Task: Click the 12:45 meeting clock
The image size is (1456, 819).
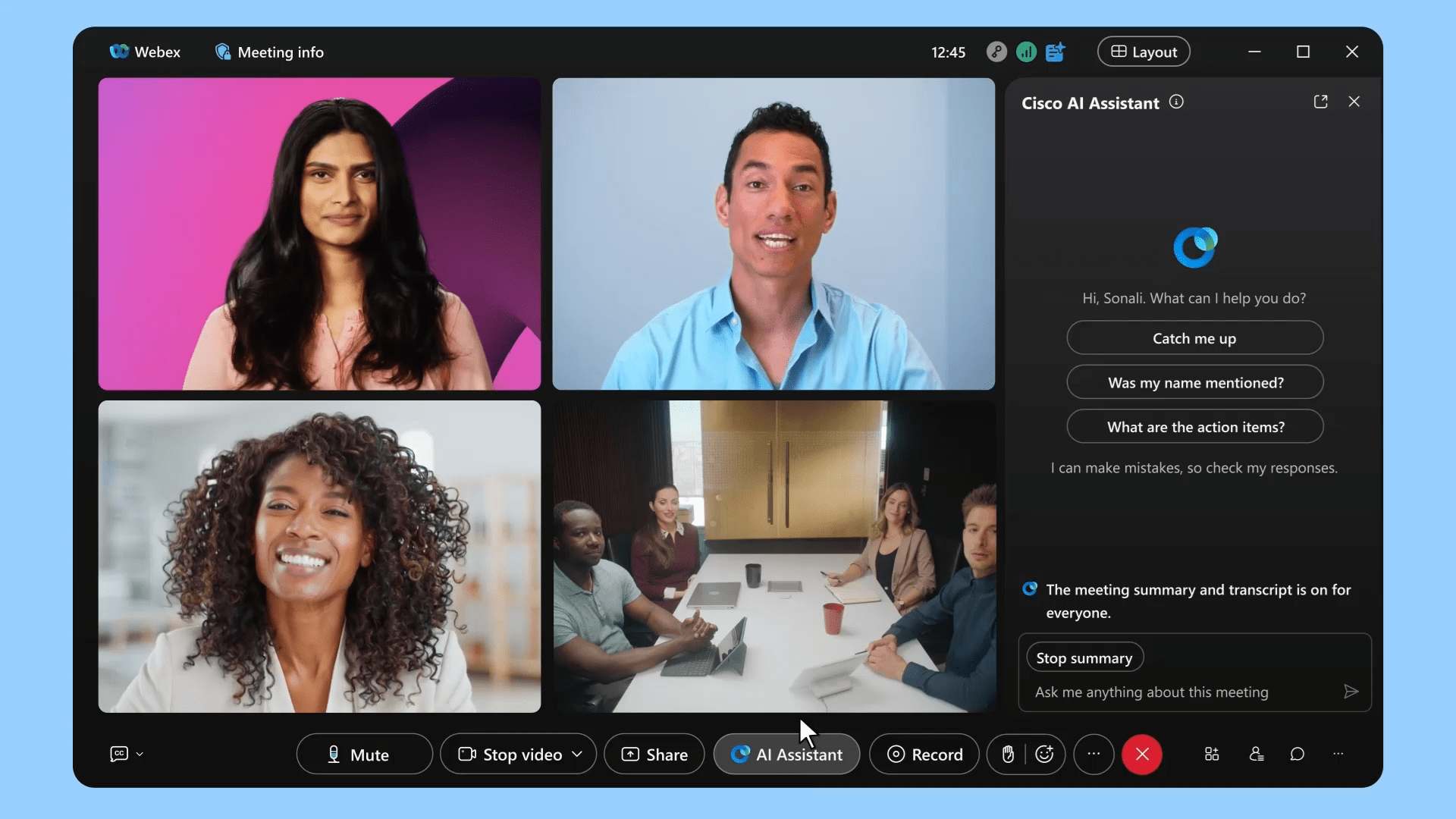Action: (x=948, y=52)
